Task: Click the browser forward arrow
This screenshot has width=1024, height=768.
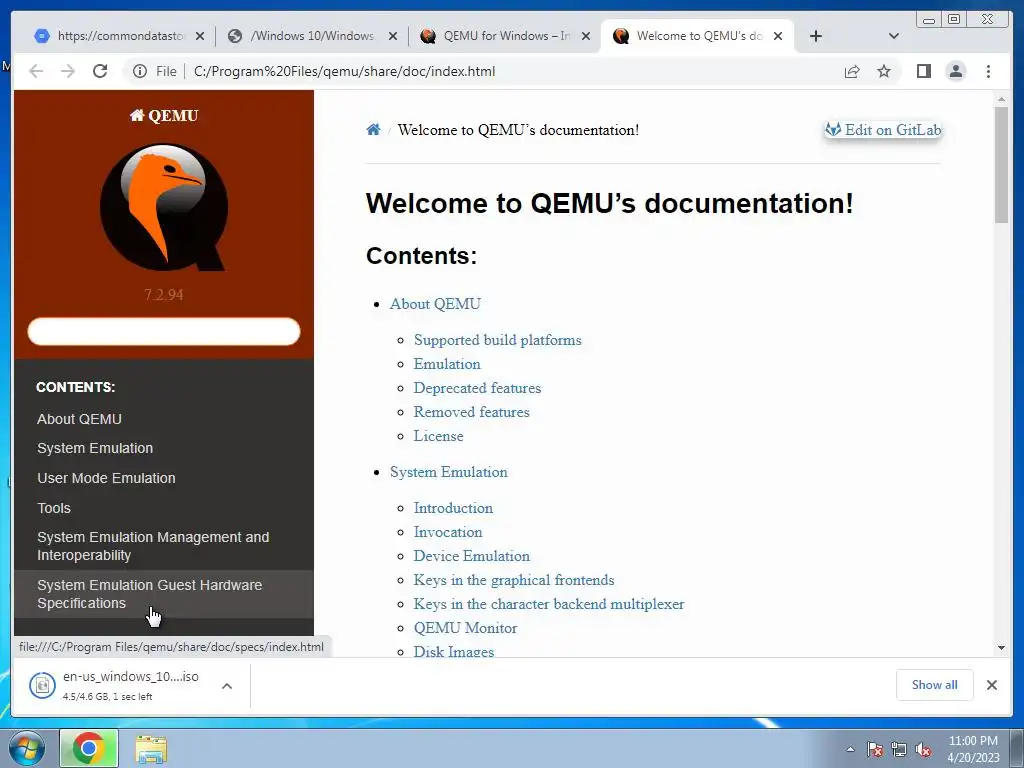Action: point(68,71)
